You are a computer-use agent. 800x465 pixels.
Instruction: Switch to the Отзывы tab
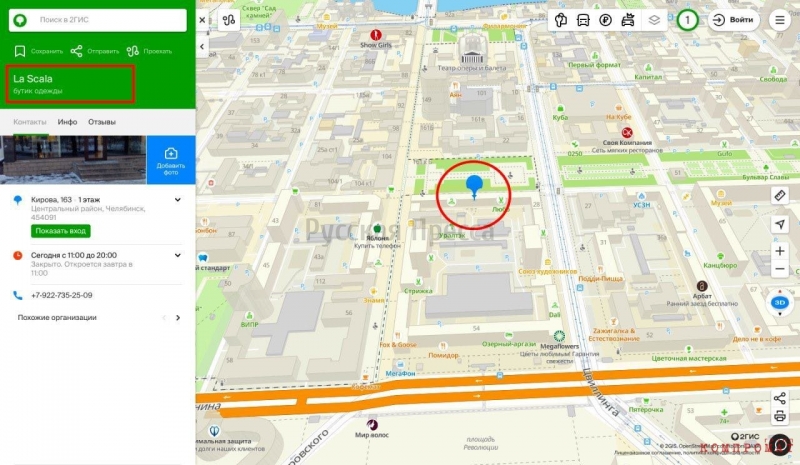(x=102, y=122)
